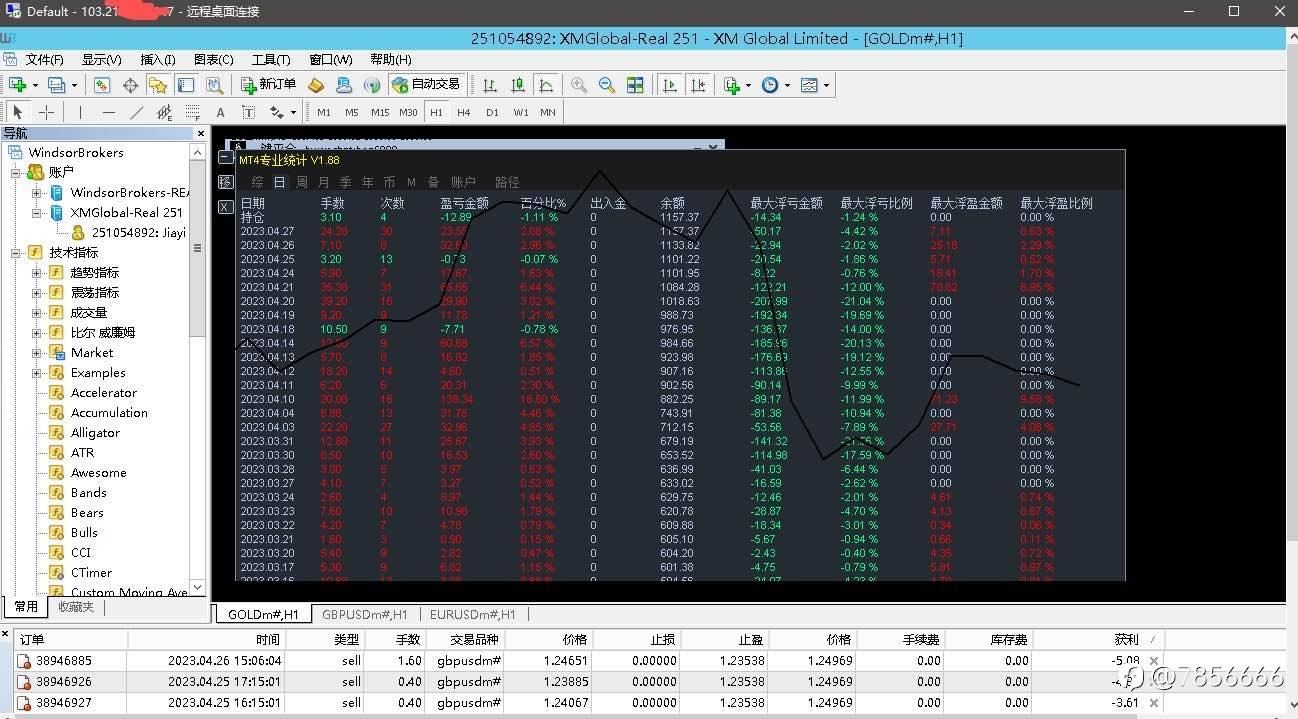The image size is (1298, 719).
Task: Select the 月 period in statistics panel
Action: (323, 182)
